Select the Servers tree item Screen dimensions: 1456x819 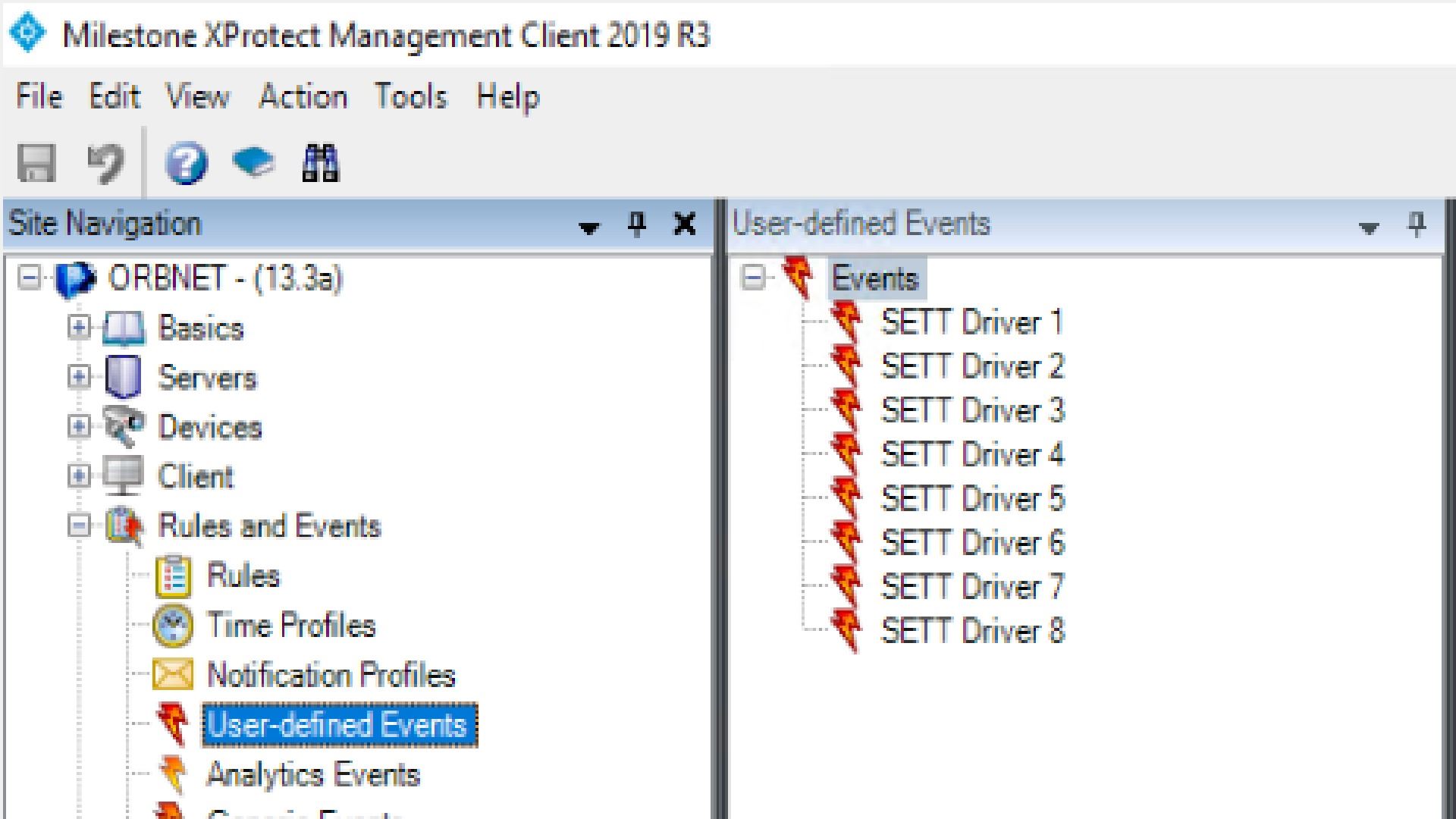pyautogui.click(x=207, y=378)
